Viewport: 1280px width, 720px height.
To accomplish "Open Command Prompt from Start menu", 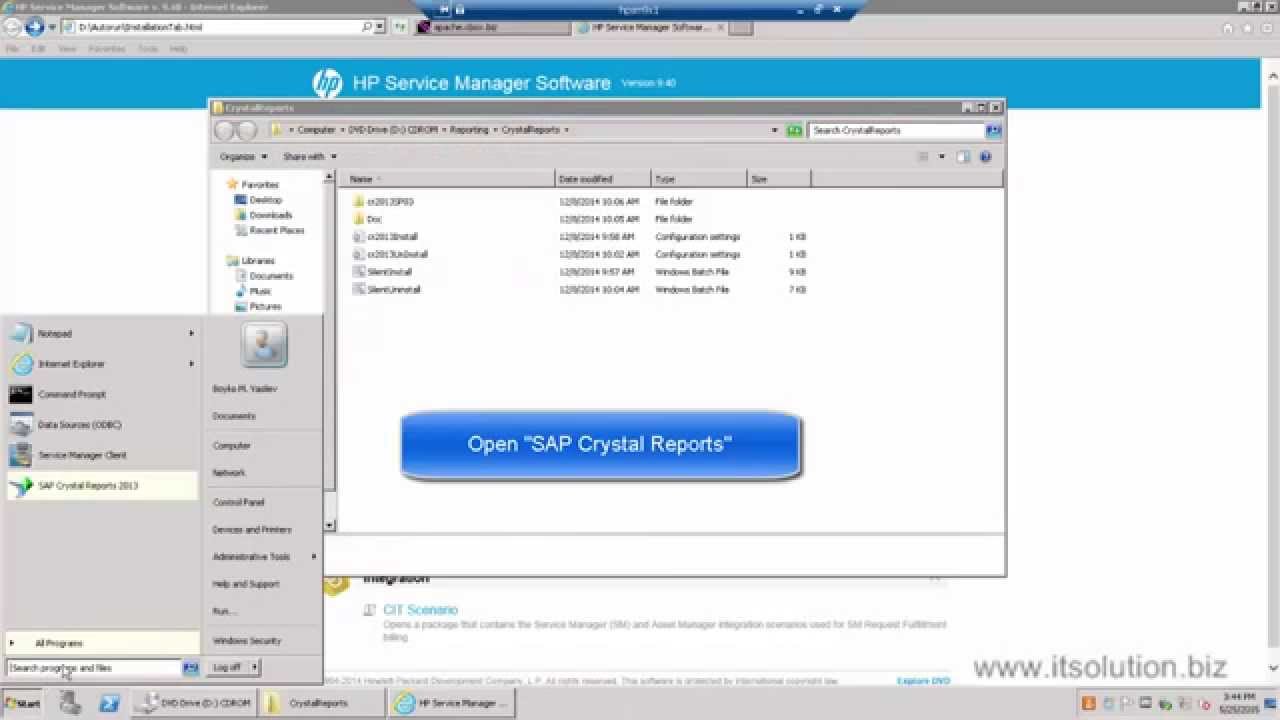I will (102, 394).
